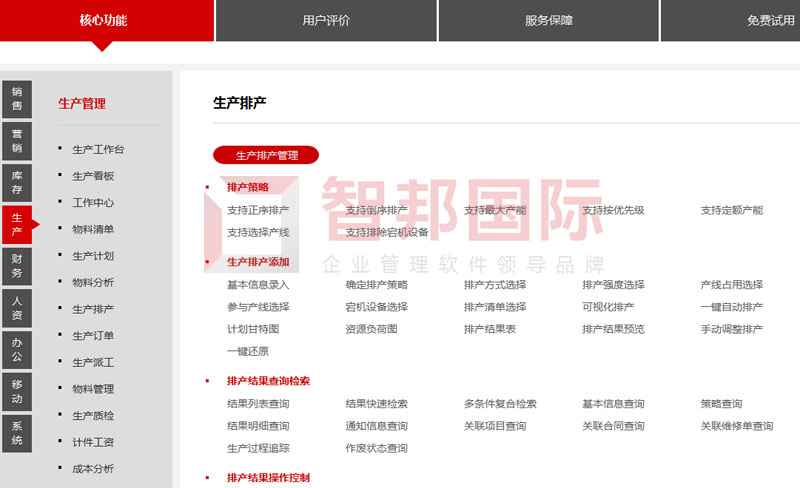The height and width of the screenshot is (488, 800).
Task: Switch to the 服务保障 tab
Action: tap(548, 20)
